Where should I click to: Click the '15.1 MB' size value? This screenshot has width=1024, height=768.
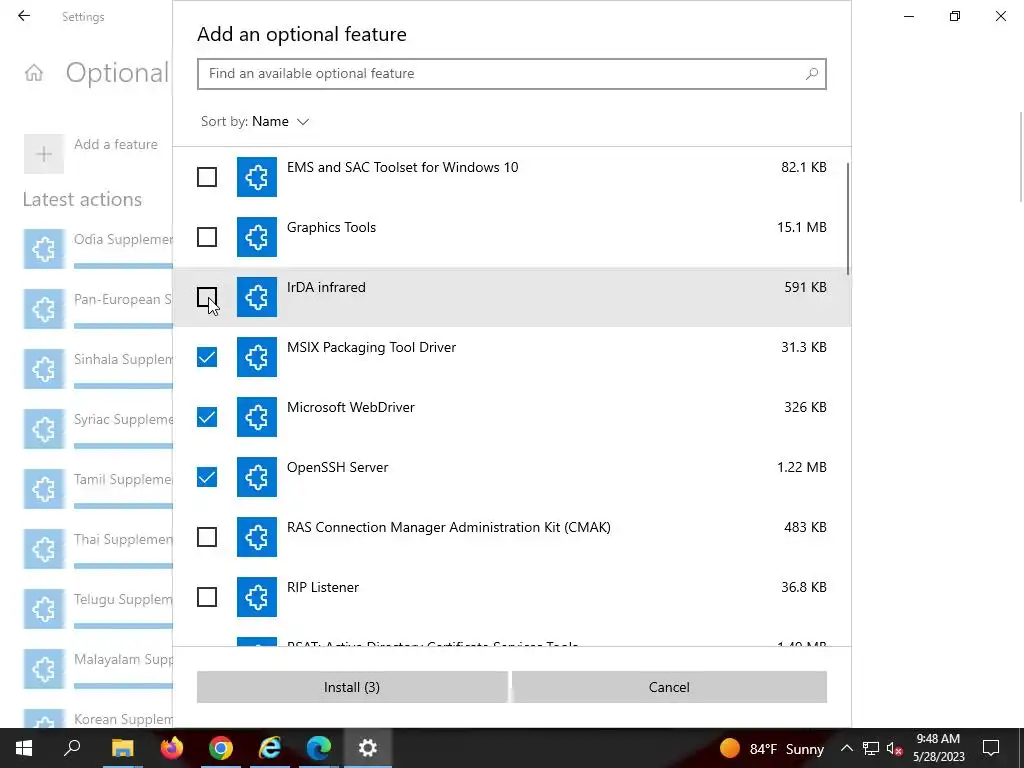tap(802, 227)
